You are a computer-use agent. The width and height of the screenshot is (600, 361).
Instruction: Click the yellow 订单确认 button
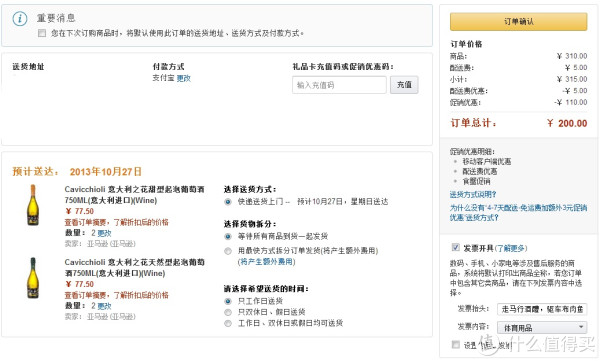(x=518, y=21)
